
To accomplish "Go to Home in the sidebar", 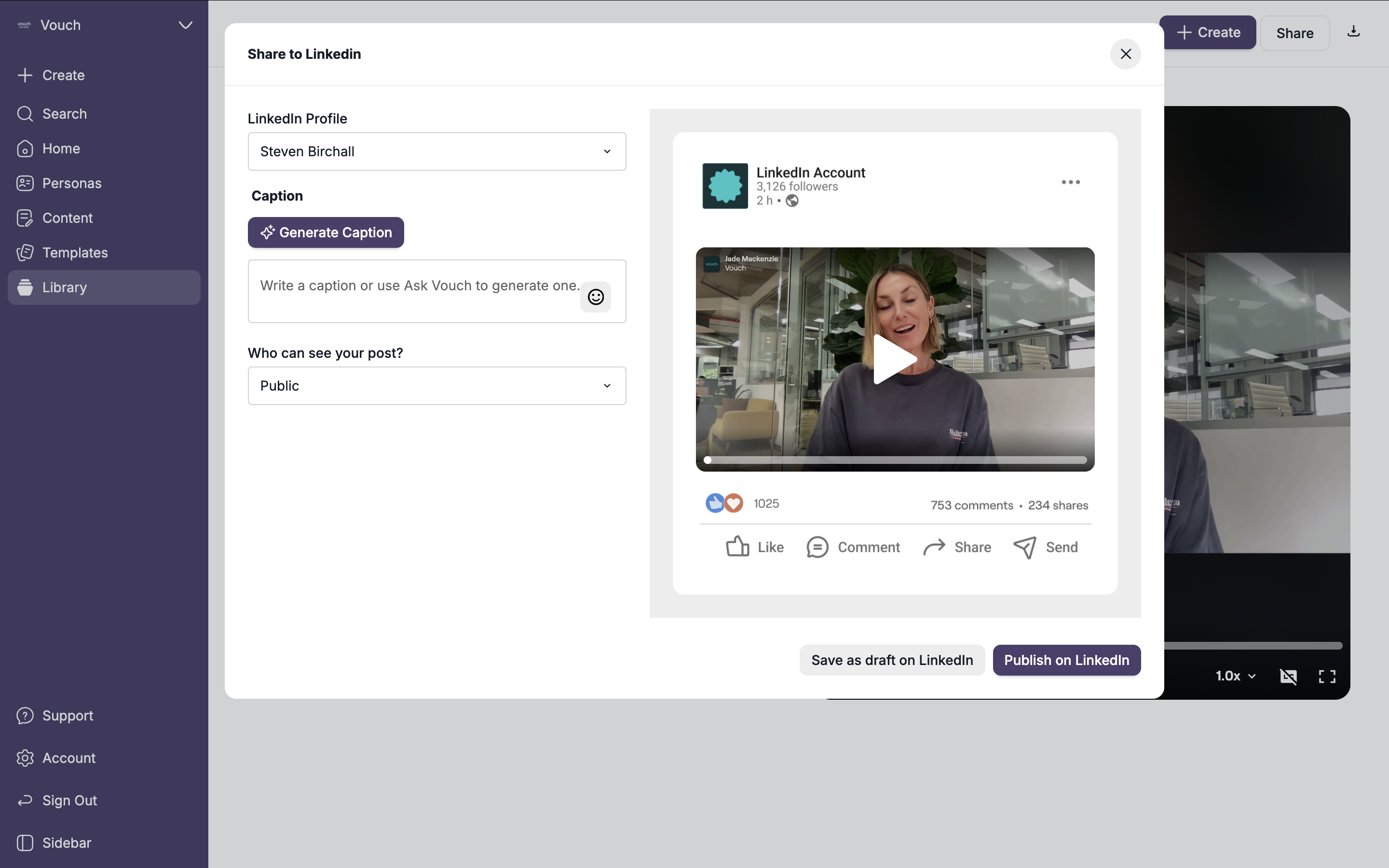I will point(104,149).
